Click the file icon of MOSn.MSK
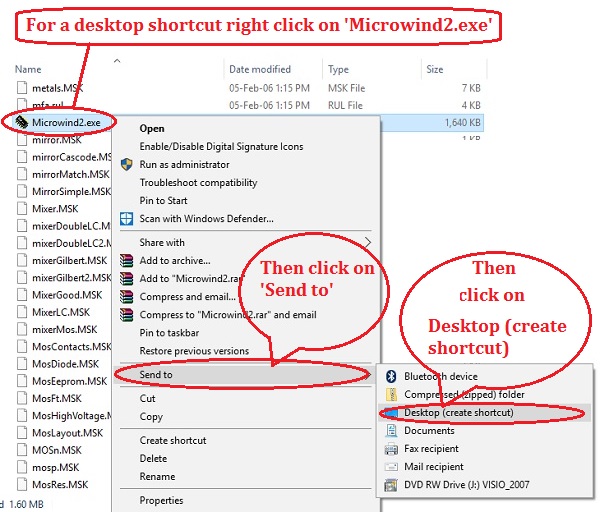This screenshot has height=512, width=600. click(x=22, y=450)
